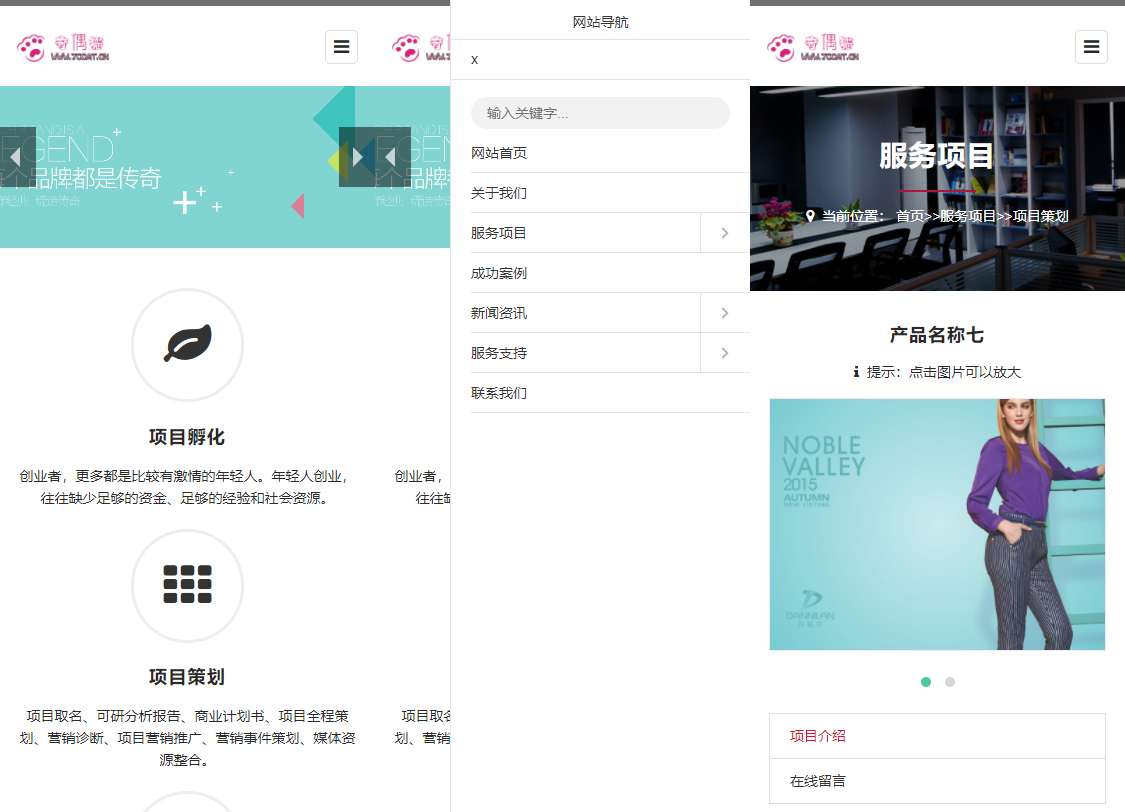Click previous arrow on the shifted middle banner
Screen dimensions: 1125x812
pyautogui.click(x=392, y=157)
